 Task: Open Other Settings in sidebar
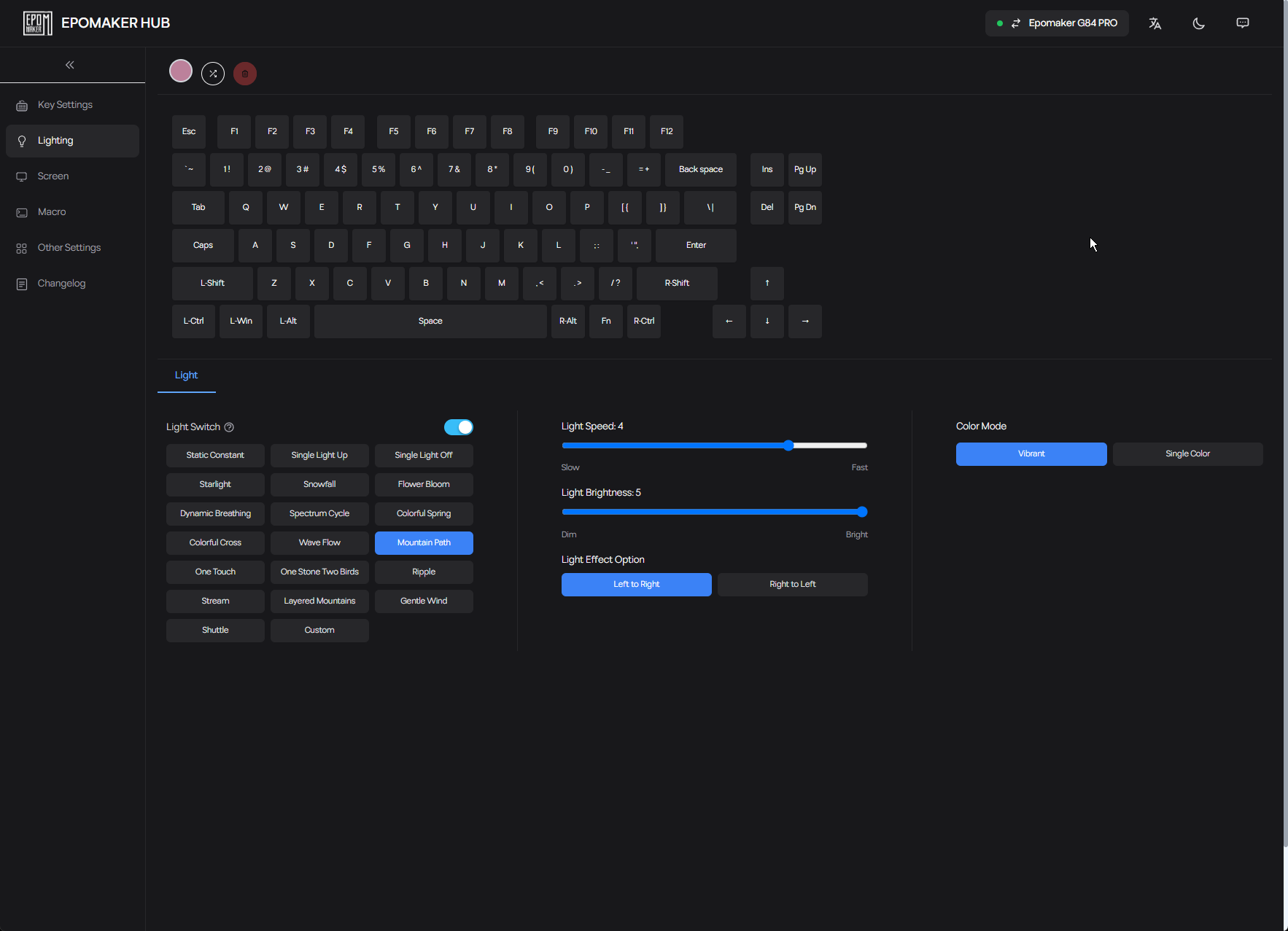click(72, 248)
